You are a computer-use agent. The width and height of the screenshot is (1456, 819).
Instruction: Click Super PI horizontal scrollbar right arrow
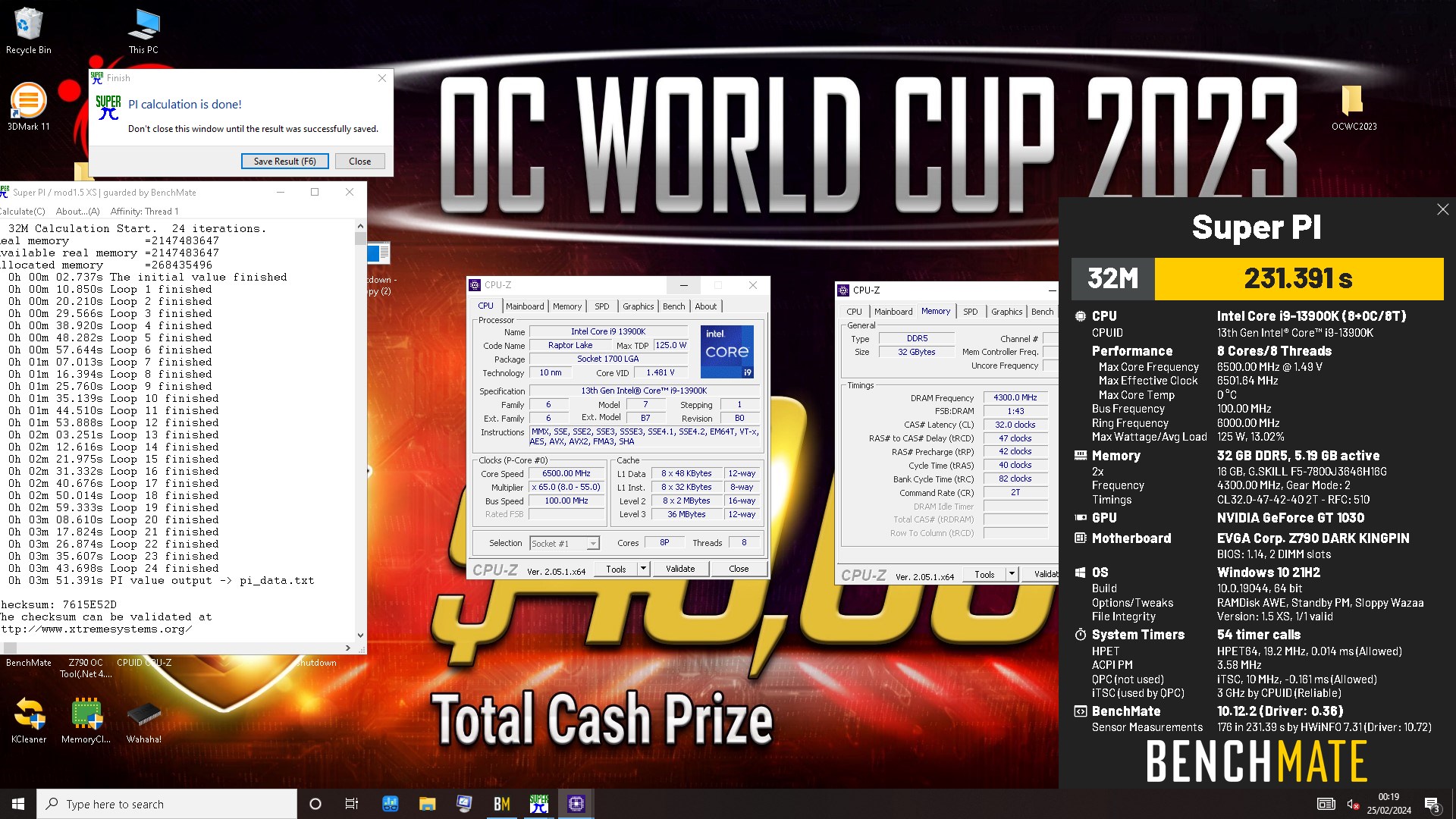[x=348, y=648]
